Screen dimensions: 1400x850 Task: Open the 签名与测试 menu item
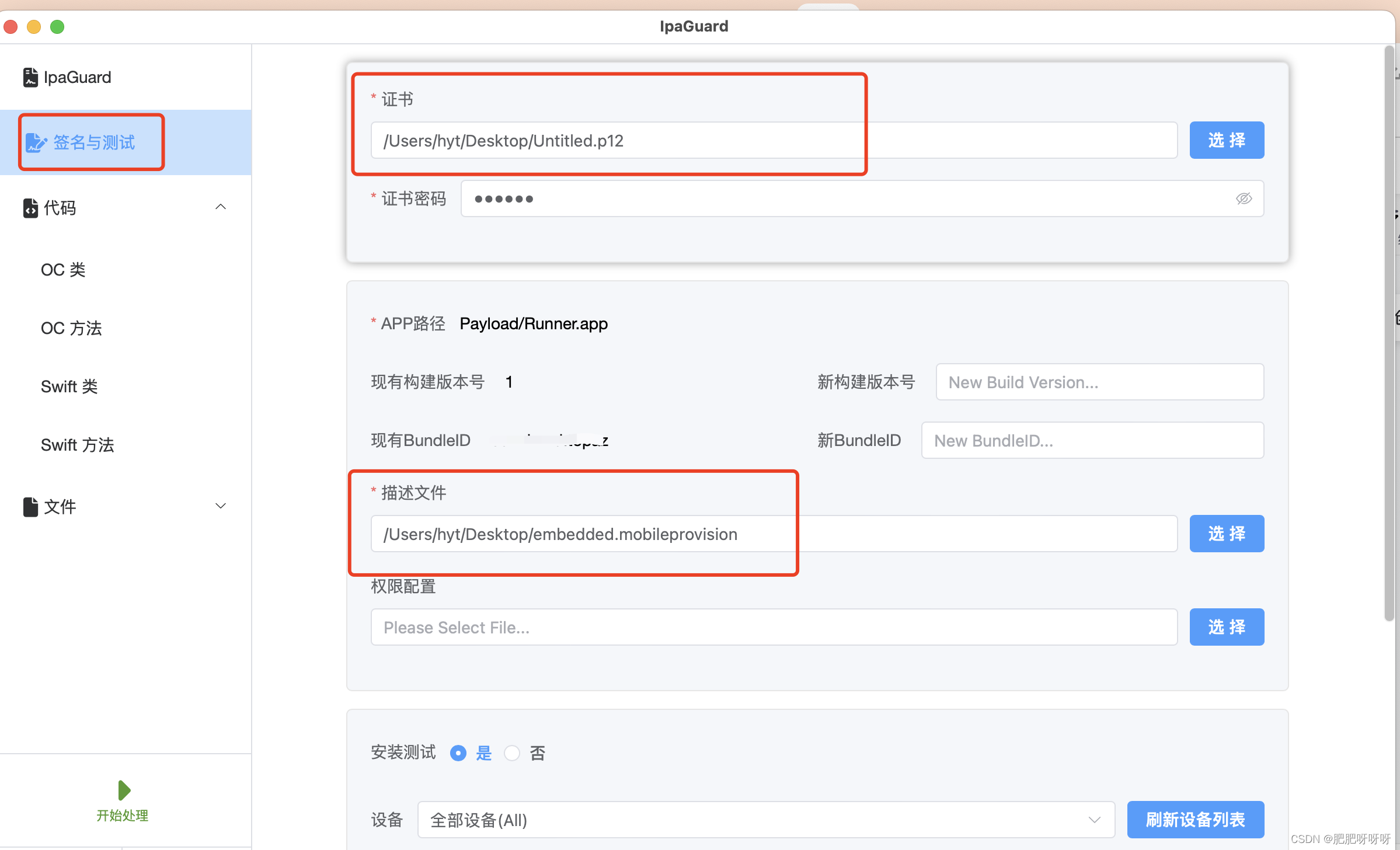(x=126, y=142)
